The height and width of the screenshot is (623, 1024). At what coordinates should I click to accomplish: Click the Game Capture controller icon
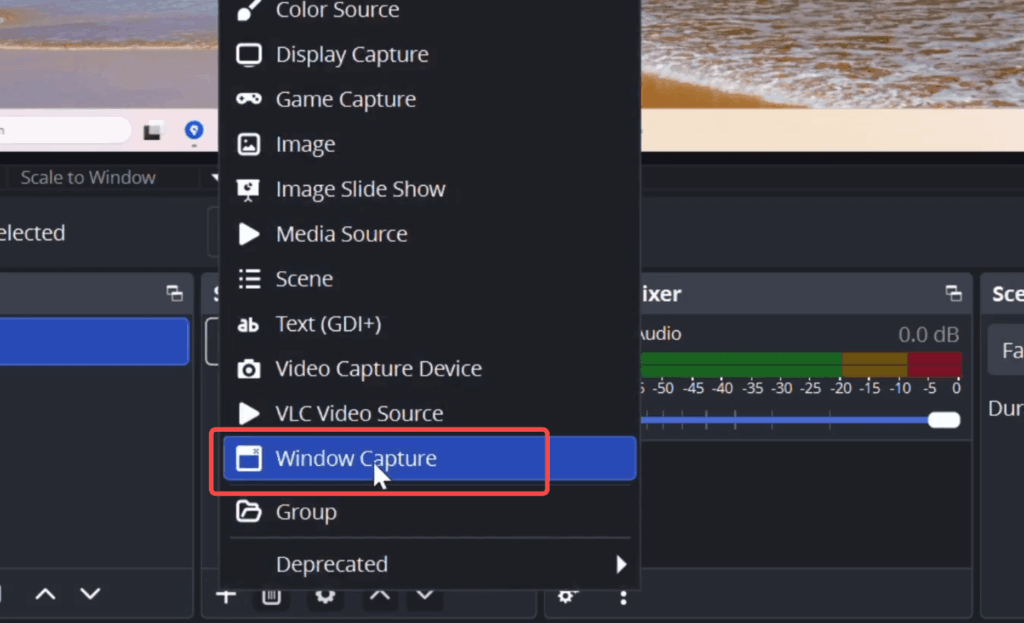point(248,99)
